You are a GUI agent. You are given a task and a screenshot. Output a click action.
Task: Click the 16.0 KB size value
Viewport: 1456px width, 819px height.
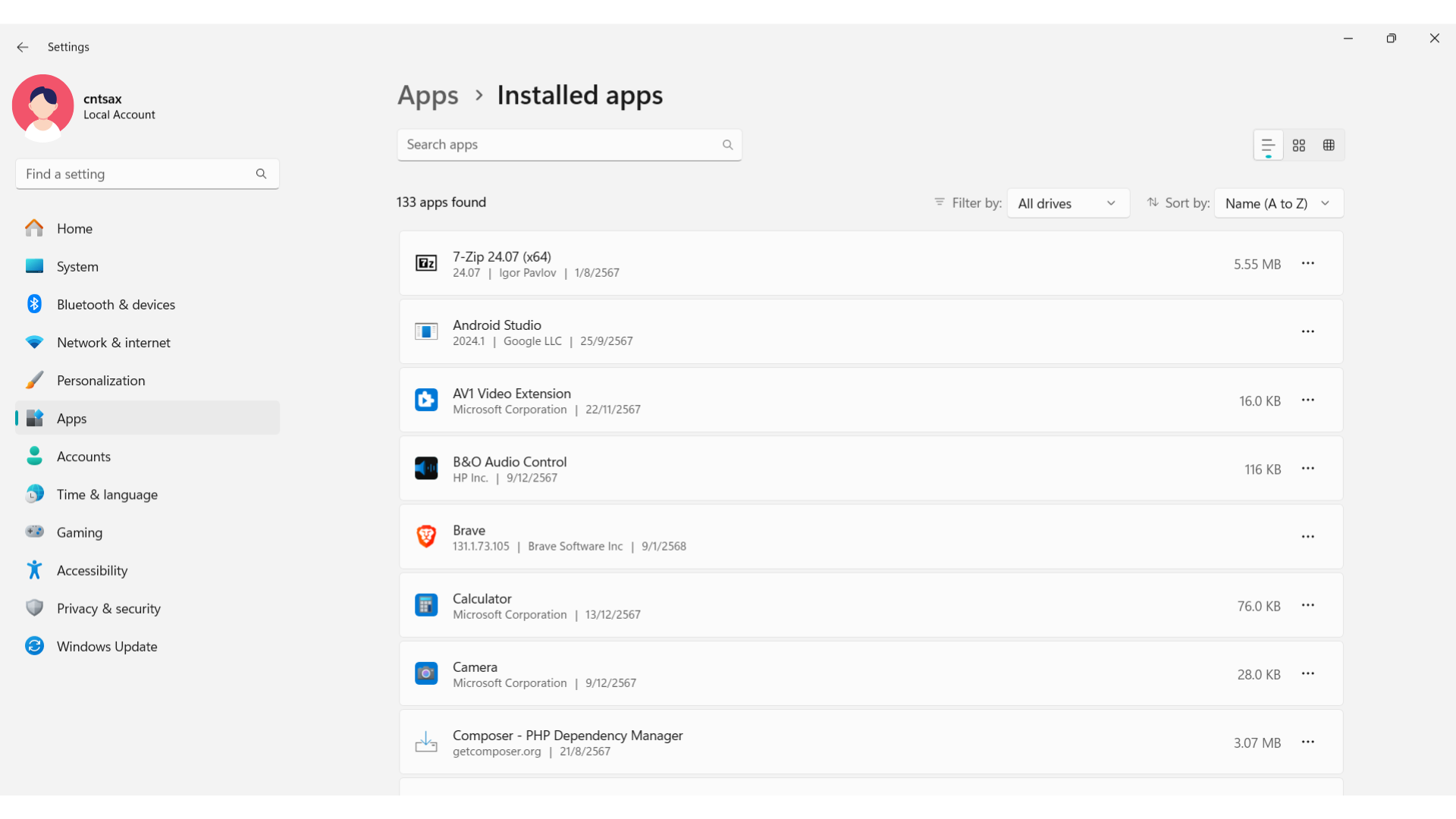pyautogui.click(x=1260, y=400)
